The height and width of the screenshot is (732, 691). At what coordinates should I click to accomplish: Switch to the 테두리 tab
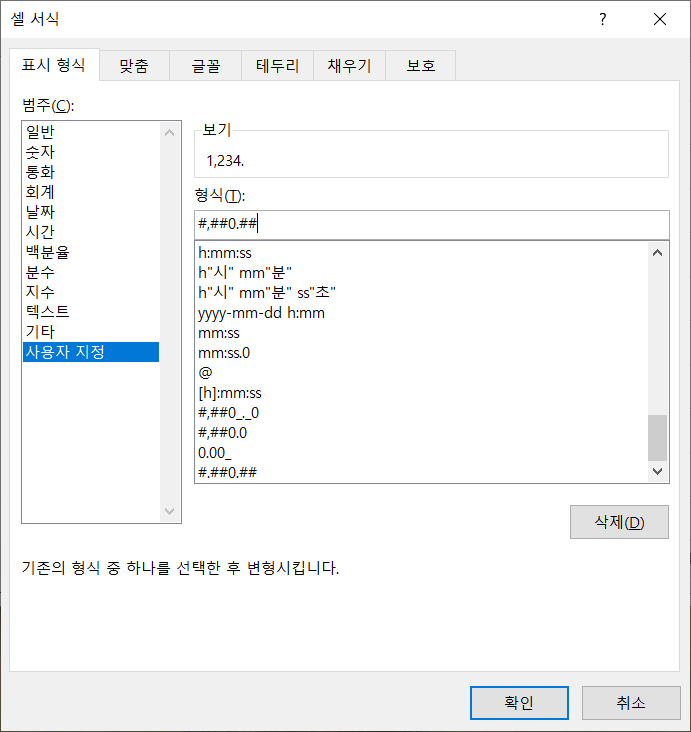[277, 66]
